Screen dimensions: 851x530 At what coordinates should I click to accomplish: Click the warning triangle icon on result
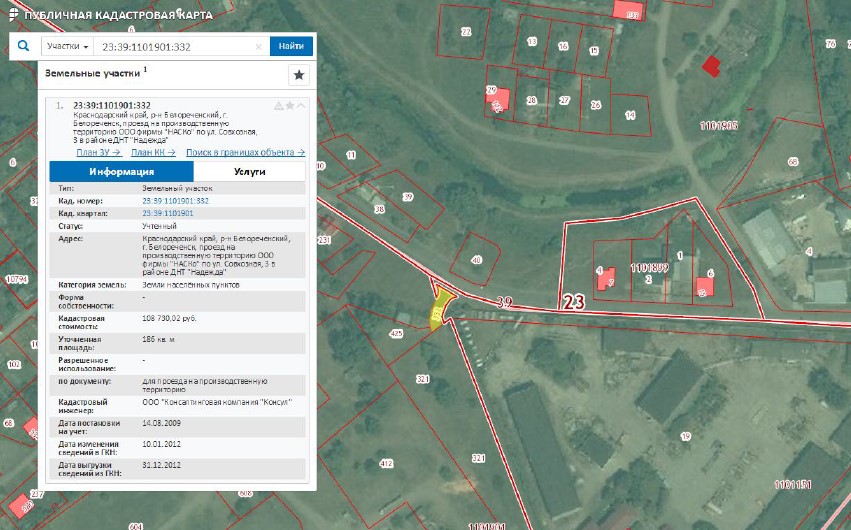278,106
